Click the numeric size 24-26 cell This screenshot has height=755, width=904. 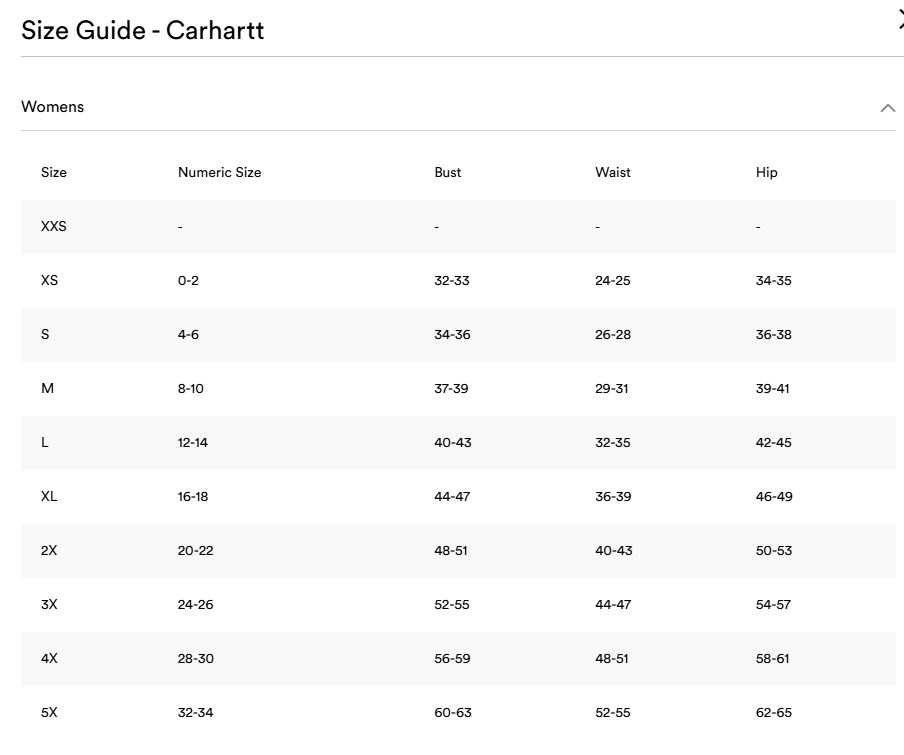tap(195, 604)
